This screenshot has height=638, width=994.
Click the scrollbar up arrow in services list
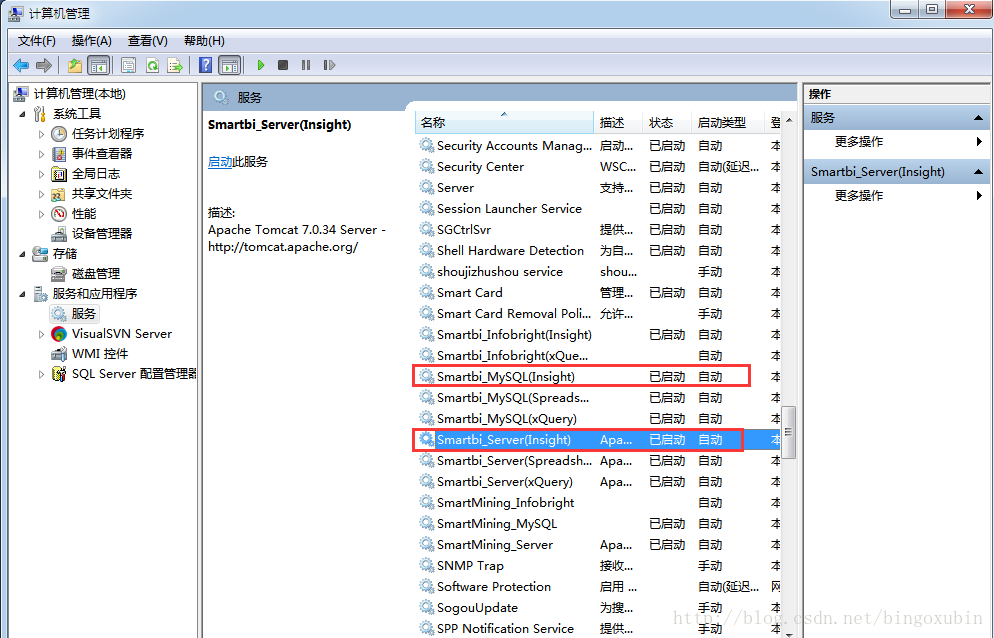[x=789, y=120]
